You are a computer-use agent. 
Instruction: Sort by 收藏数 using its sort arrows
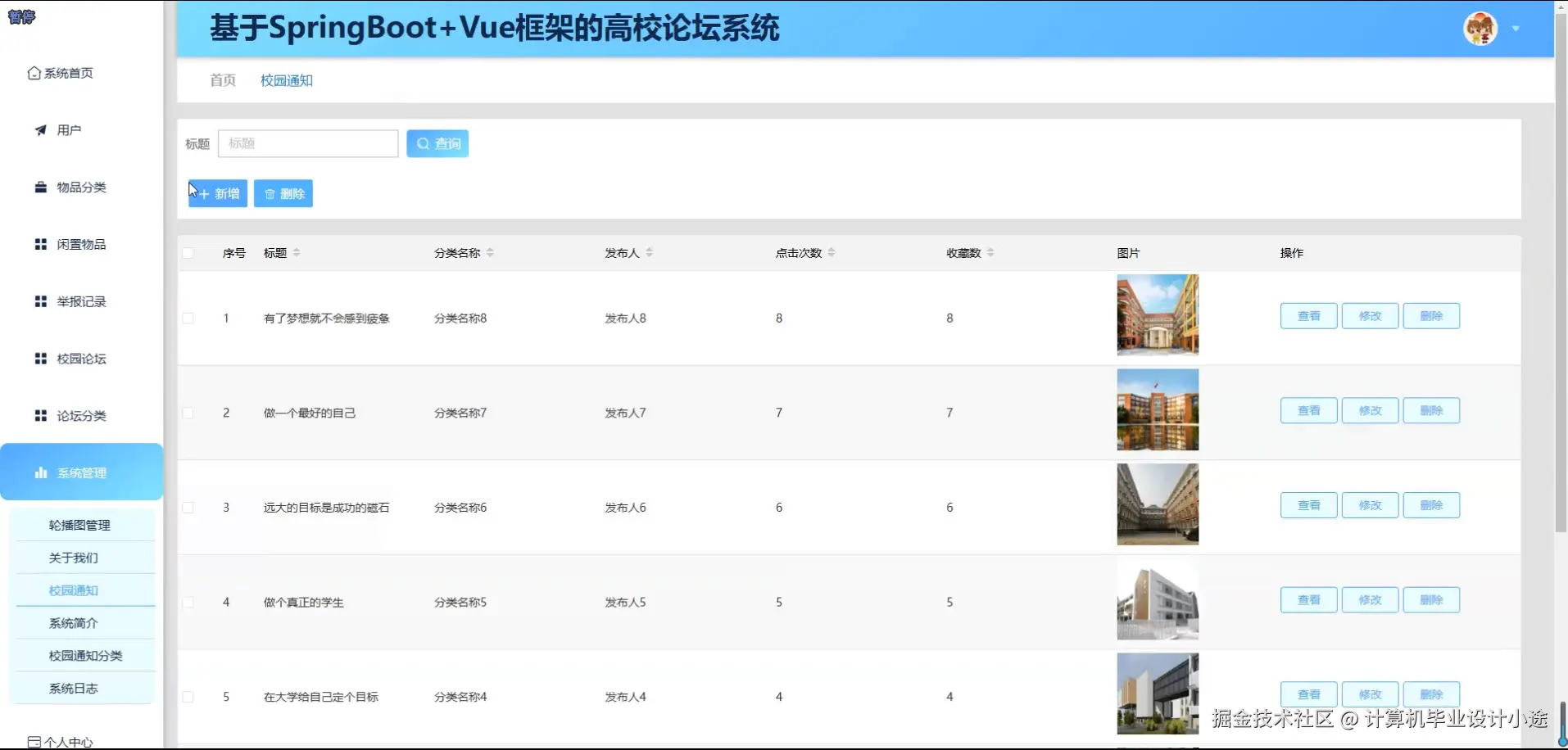[991, 253]
